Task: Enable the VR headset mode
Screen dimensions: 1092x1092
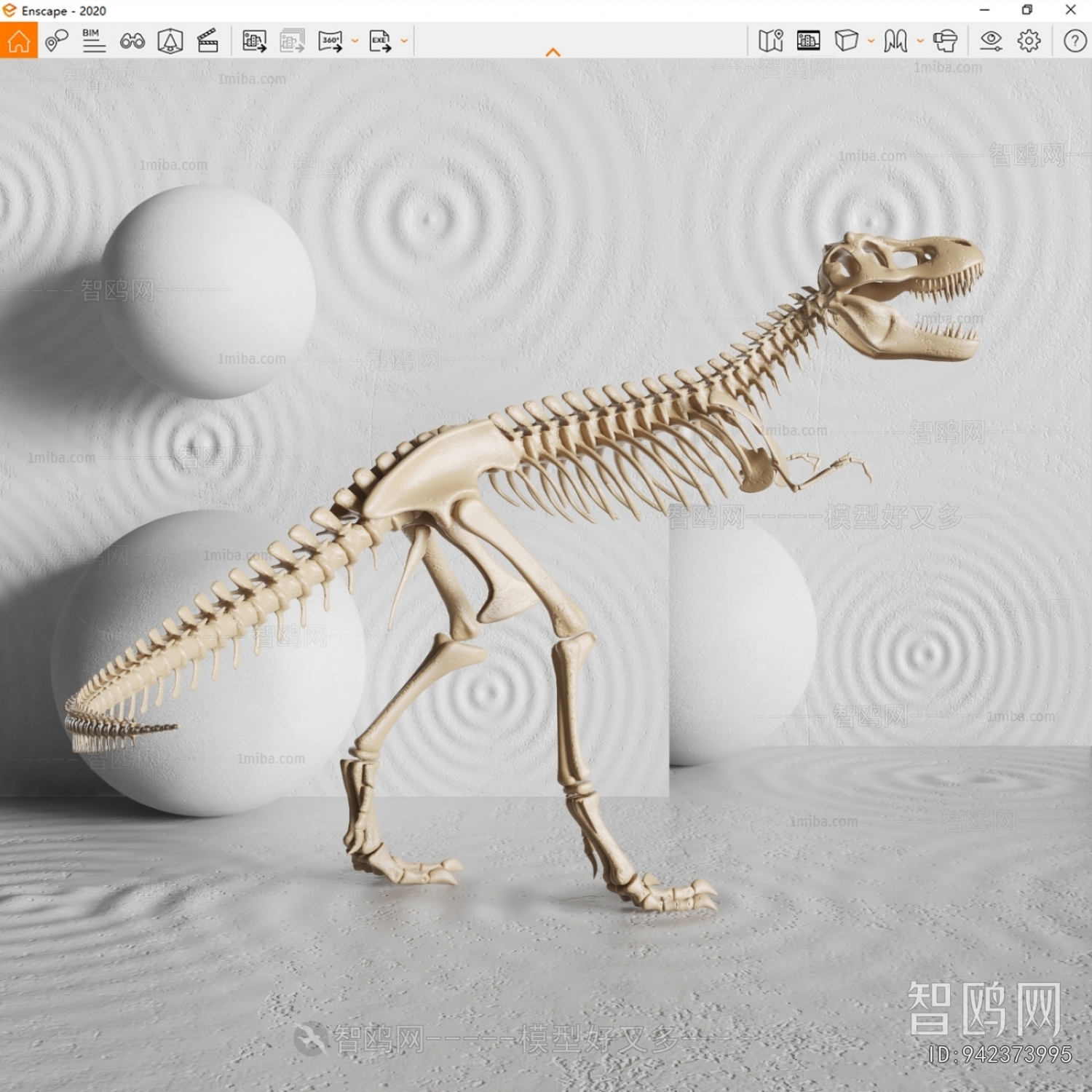Action: [945, 41]
